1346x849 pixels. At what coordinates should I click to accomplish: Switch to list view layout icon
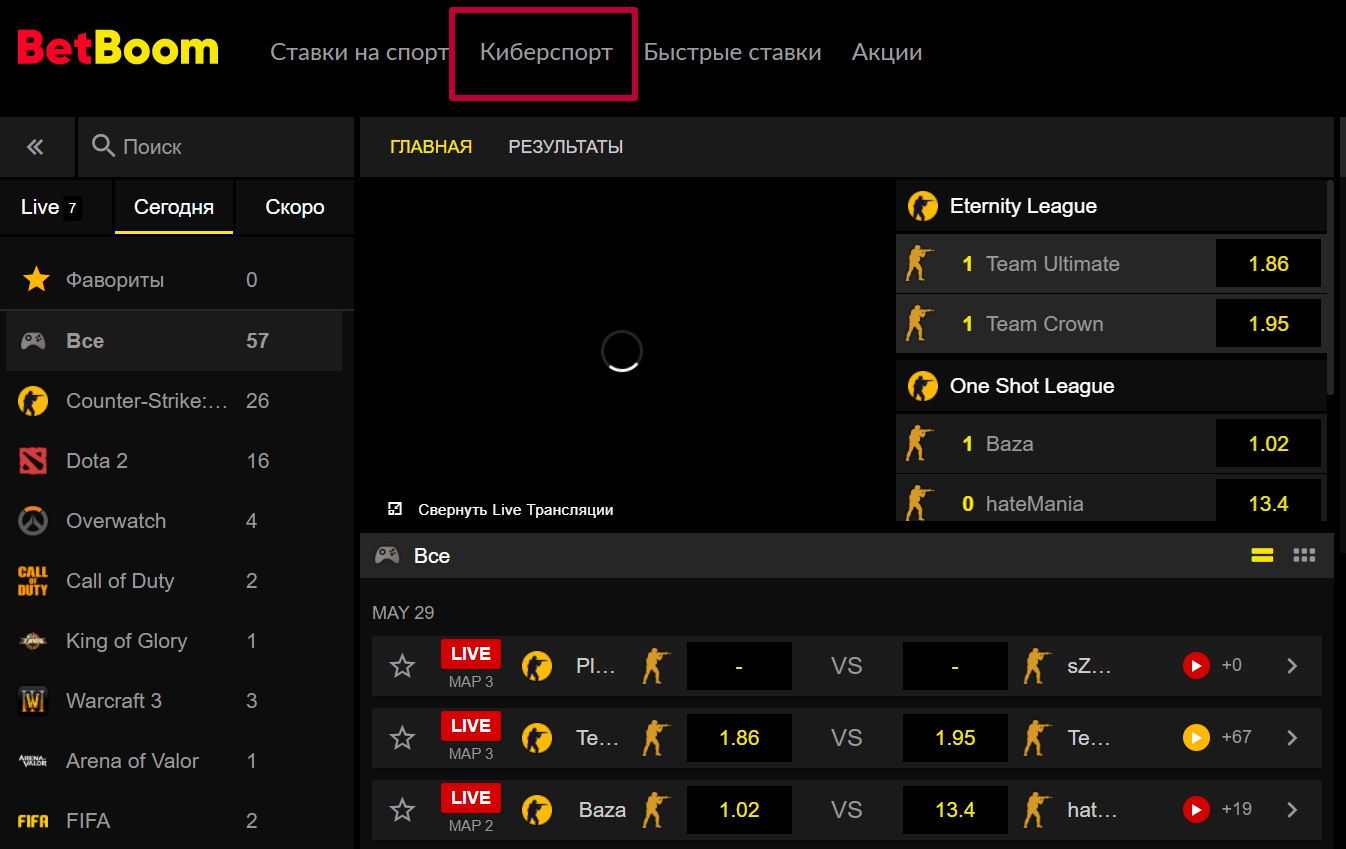tap(1262, 555)
